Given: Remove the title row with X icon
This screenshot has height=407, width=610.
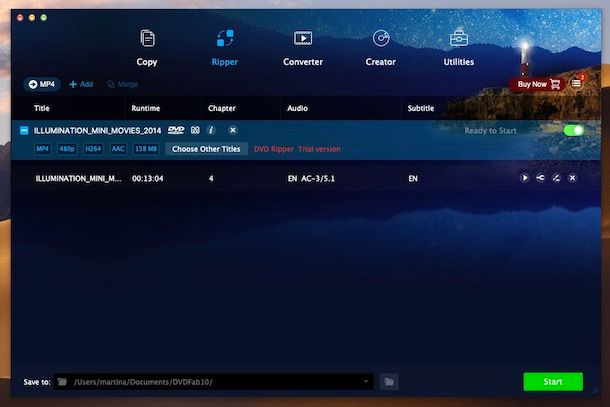Looking at the screenshot, I should coord(572,178).
